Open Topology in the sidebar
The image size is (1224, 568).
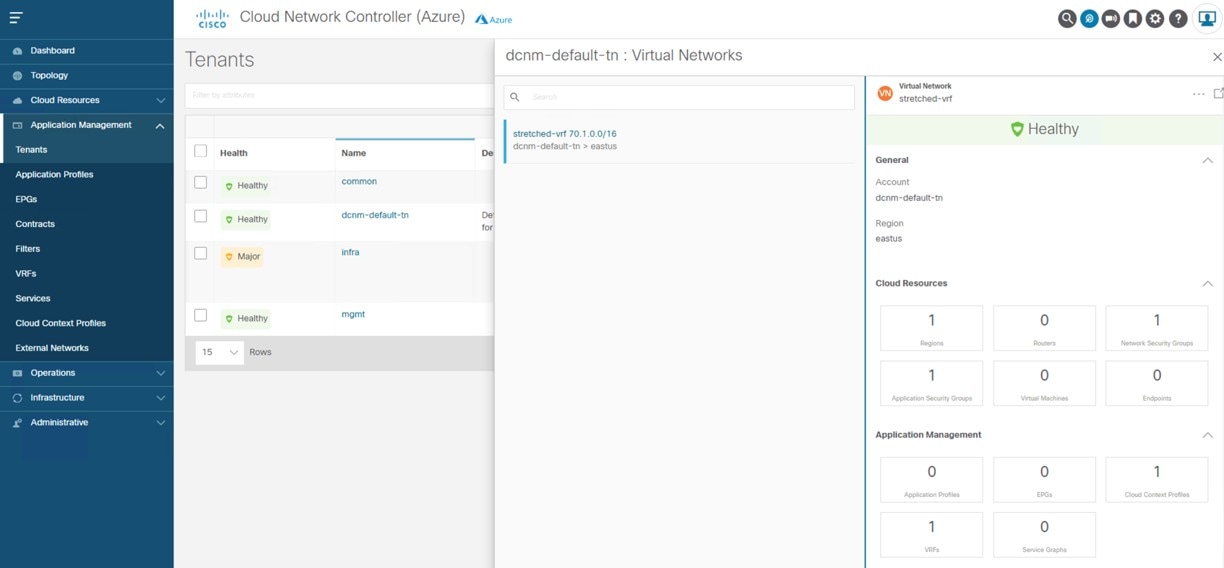point(49,75)
